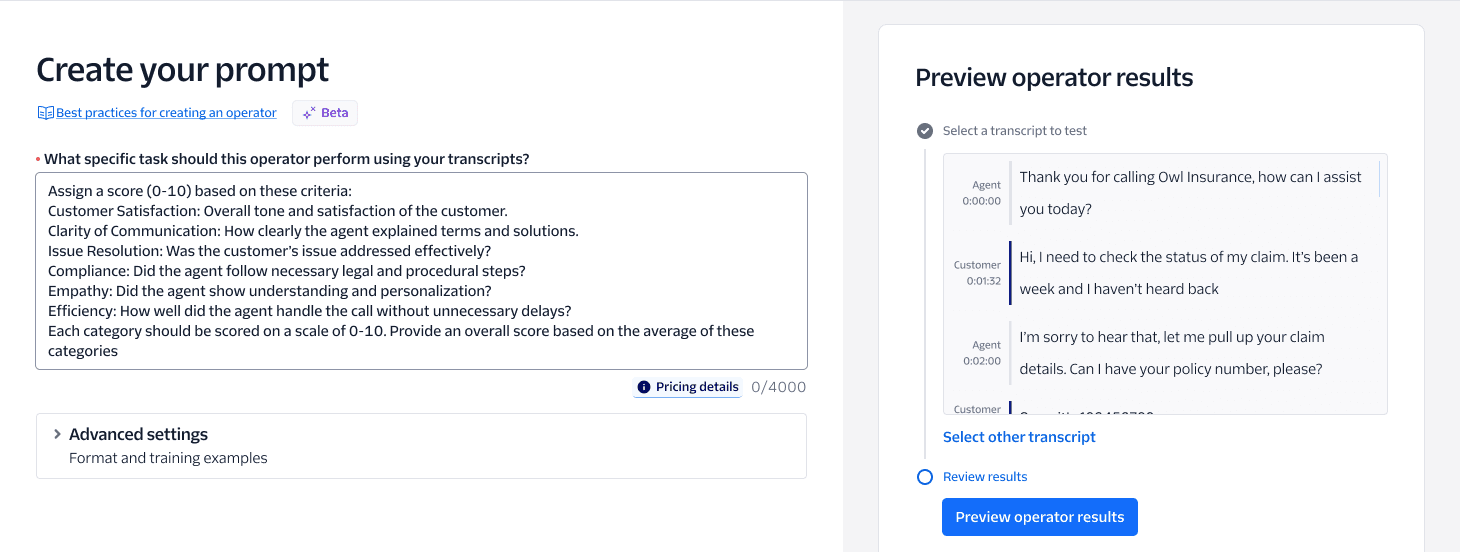Click inside the operator task prompt textbox
The image size is (1460, 552).
point(421,271)
